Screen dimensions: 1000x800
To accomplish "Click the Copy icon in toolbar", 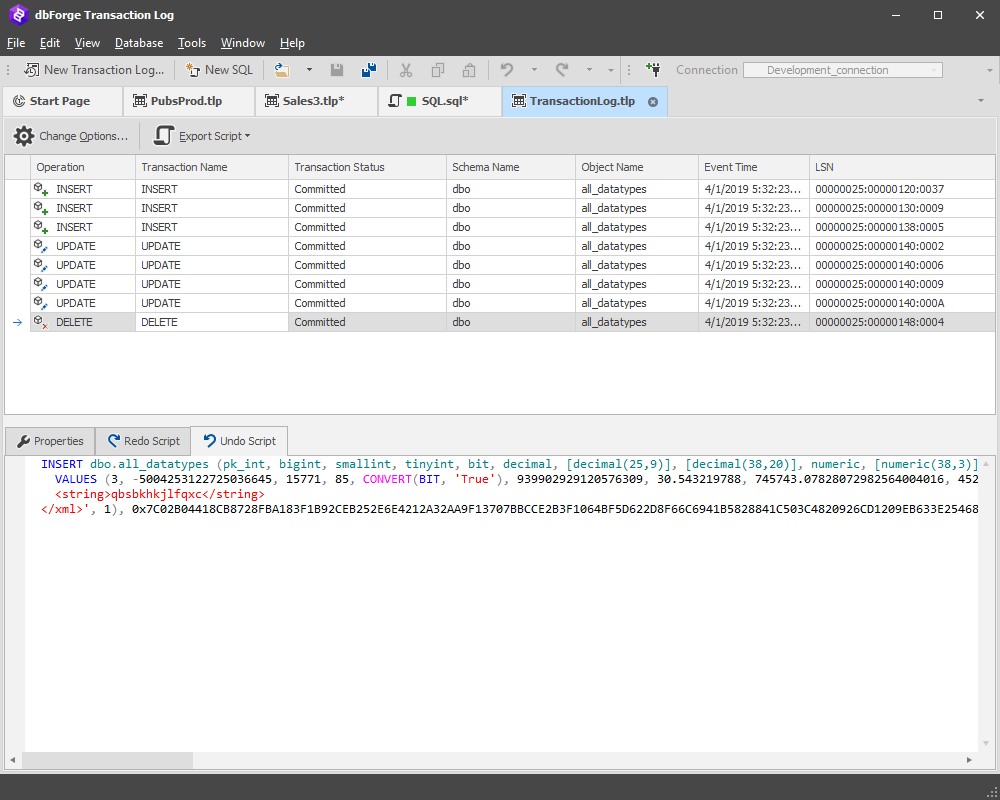I will coord(438,70).
